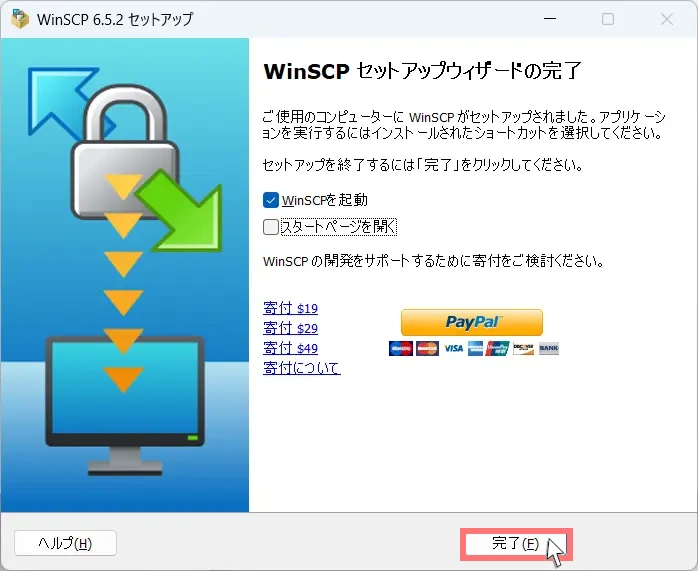Enable the スタートページを開く checkbox
The height and width of the screenshot is (571, 698).
[x=271, y=227]
